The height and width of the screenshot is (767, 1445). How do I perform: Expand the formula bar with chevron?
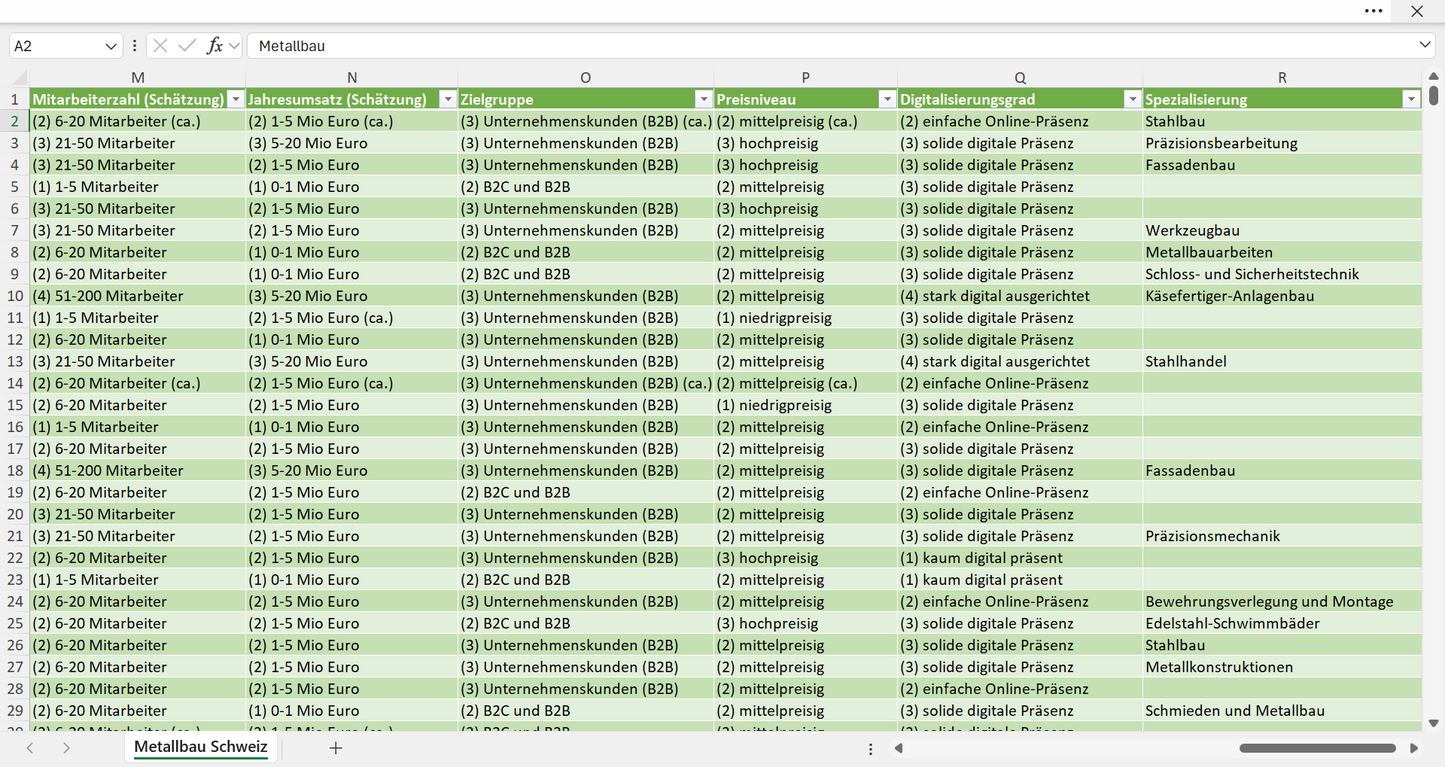[x=1425, y=46]
